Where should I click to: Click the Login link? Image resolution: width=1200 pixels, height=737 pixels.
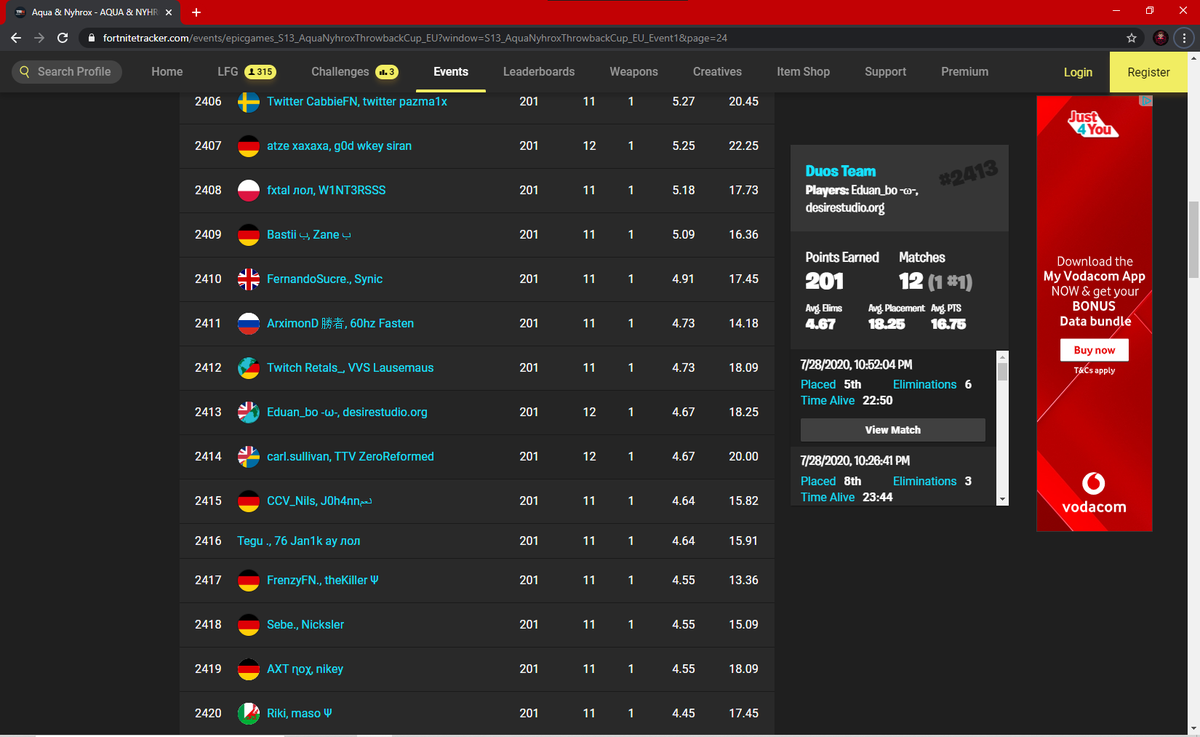pos(1078,72)
